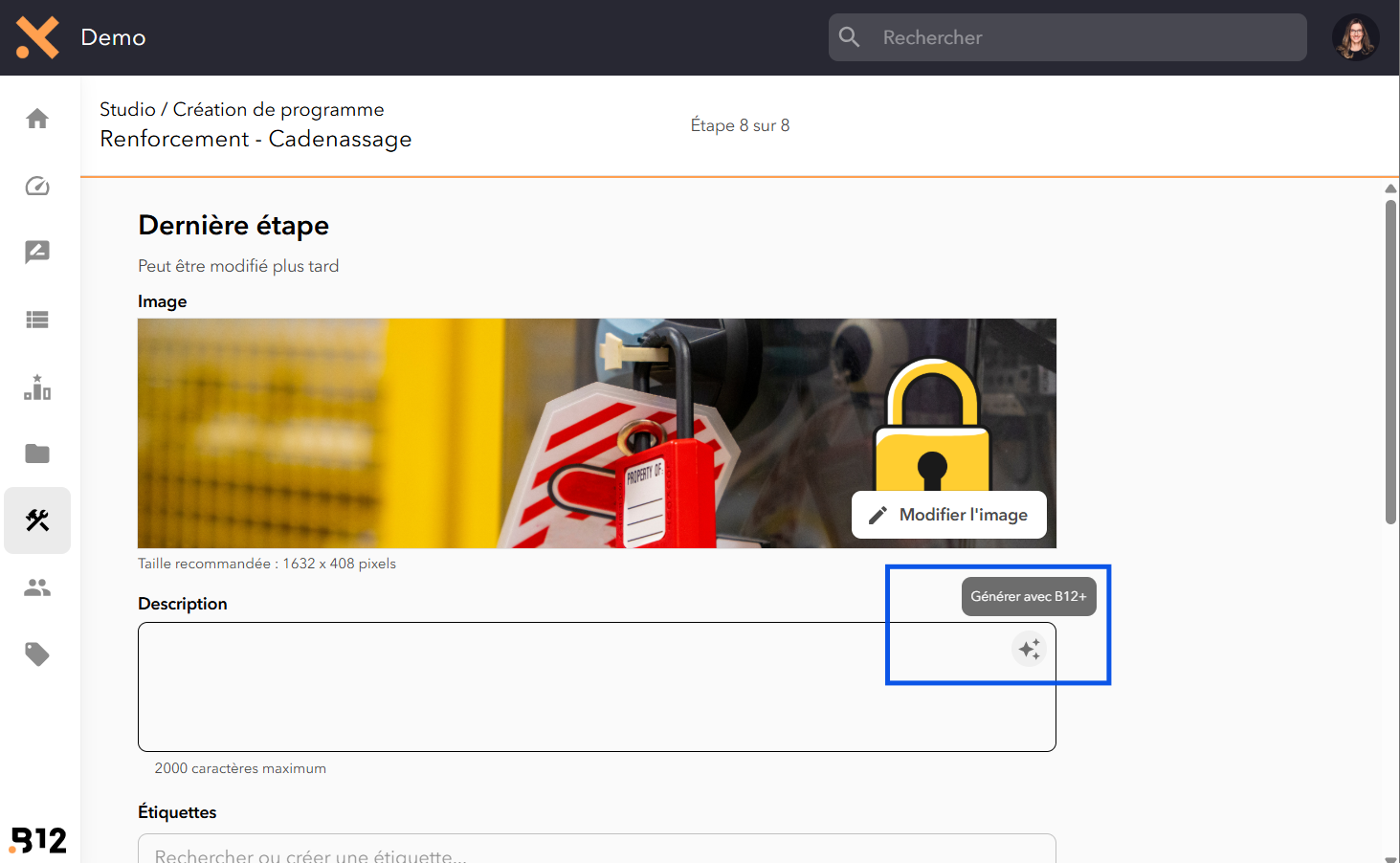This screenshot has width=1400, height=863.
Task: Click the 'Demo' workspace name
Action: 113,37
